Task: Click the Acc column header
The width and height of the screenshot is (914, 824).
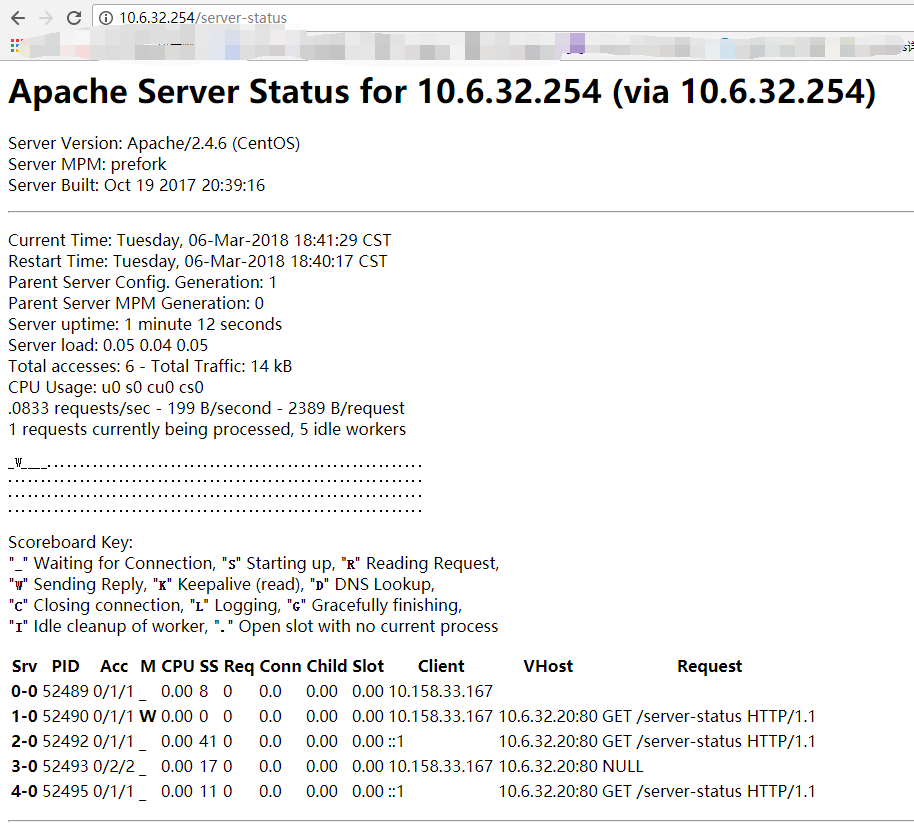Action: [x=114, y=666]
